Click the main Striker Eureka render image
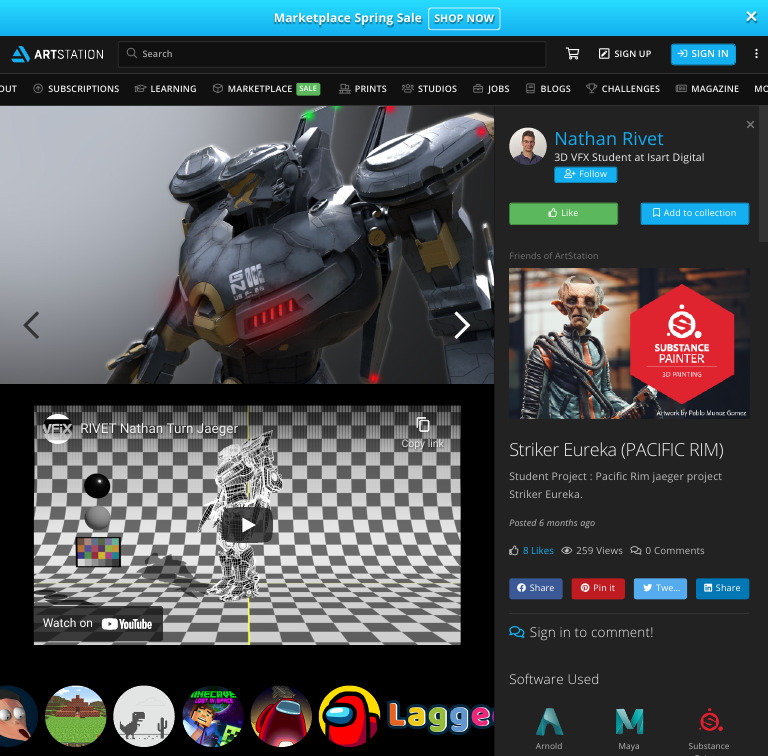768x756 pixels. click(247, 245)
